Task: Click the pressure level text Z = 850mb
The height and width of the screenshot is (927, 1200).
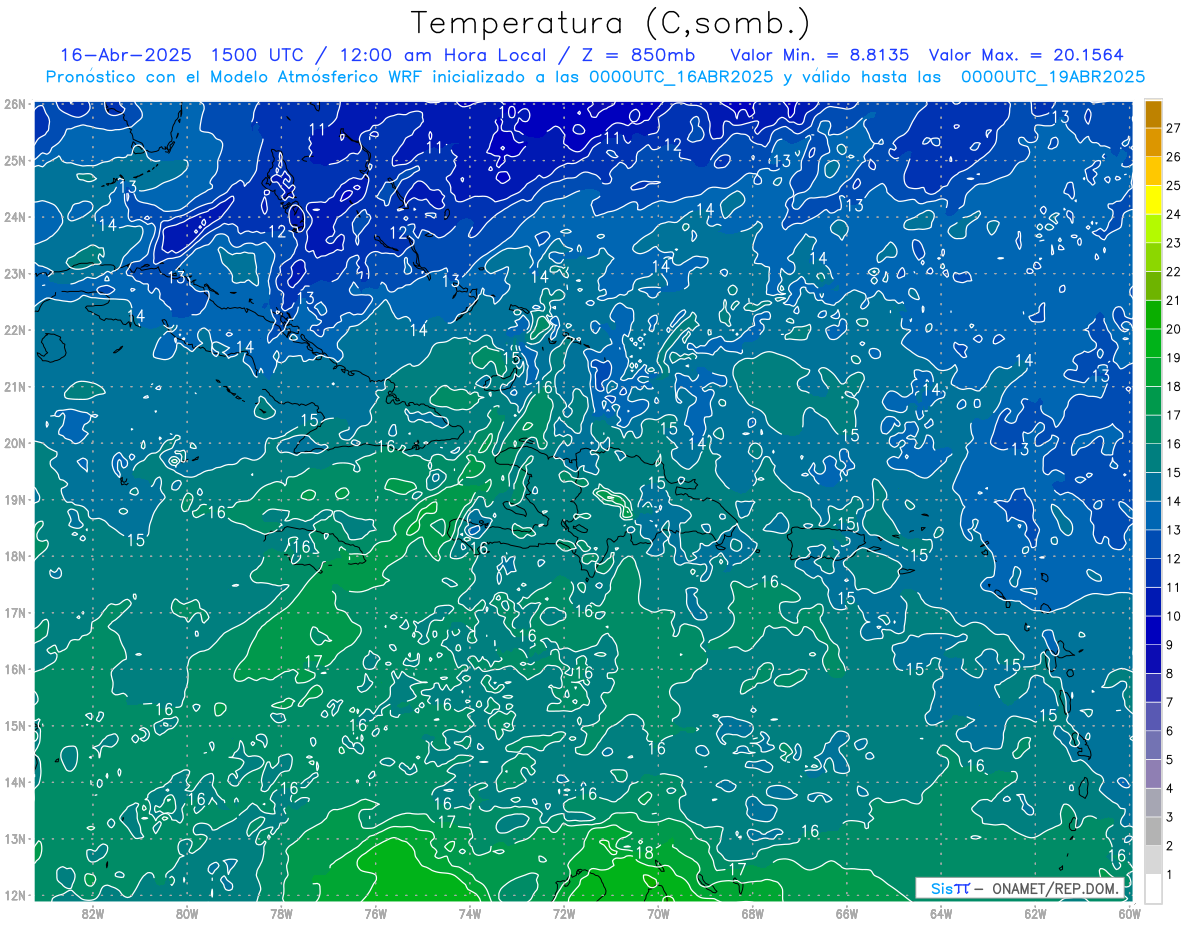Action: pyautogui.click(x=634, y=54)
